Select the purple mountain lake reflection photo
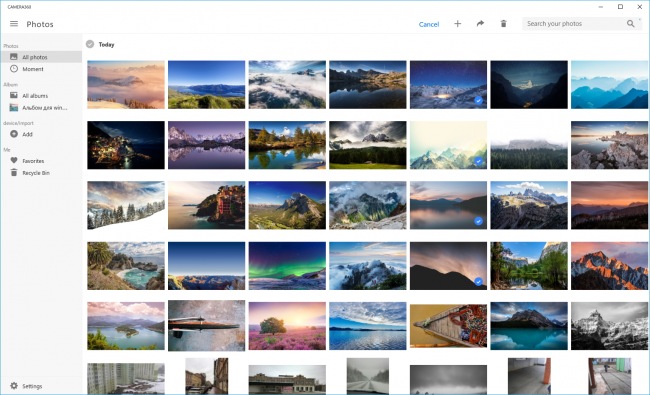Screen dimensions: 650x395 click(206, 145)
